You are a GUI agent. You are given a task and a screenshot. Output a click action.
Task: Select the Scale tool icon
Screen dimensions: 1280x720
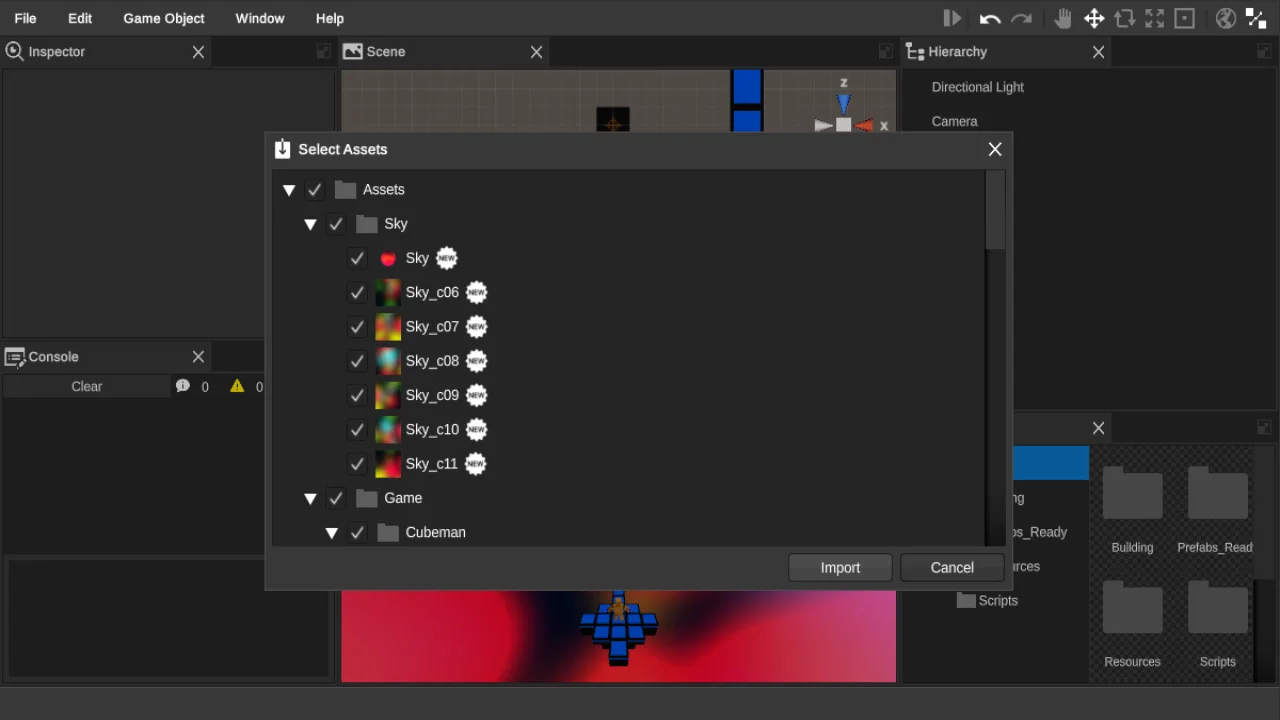[1155, 18]
